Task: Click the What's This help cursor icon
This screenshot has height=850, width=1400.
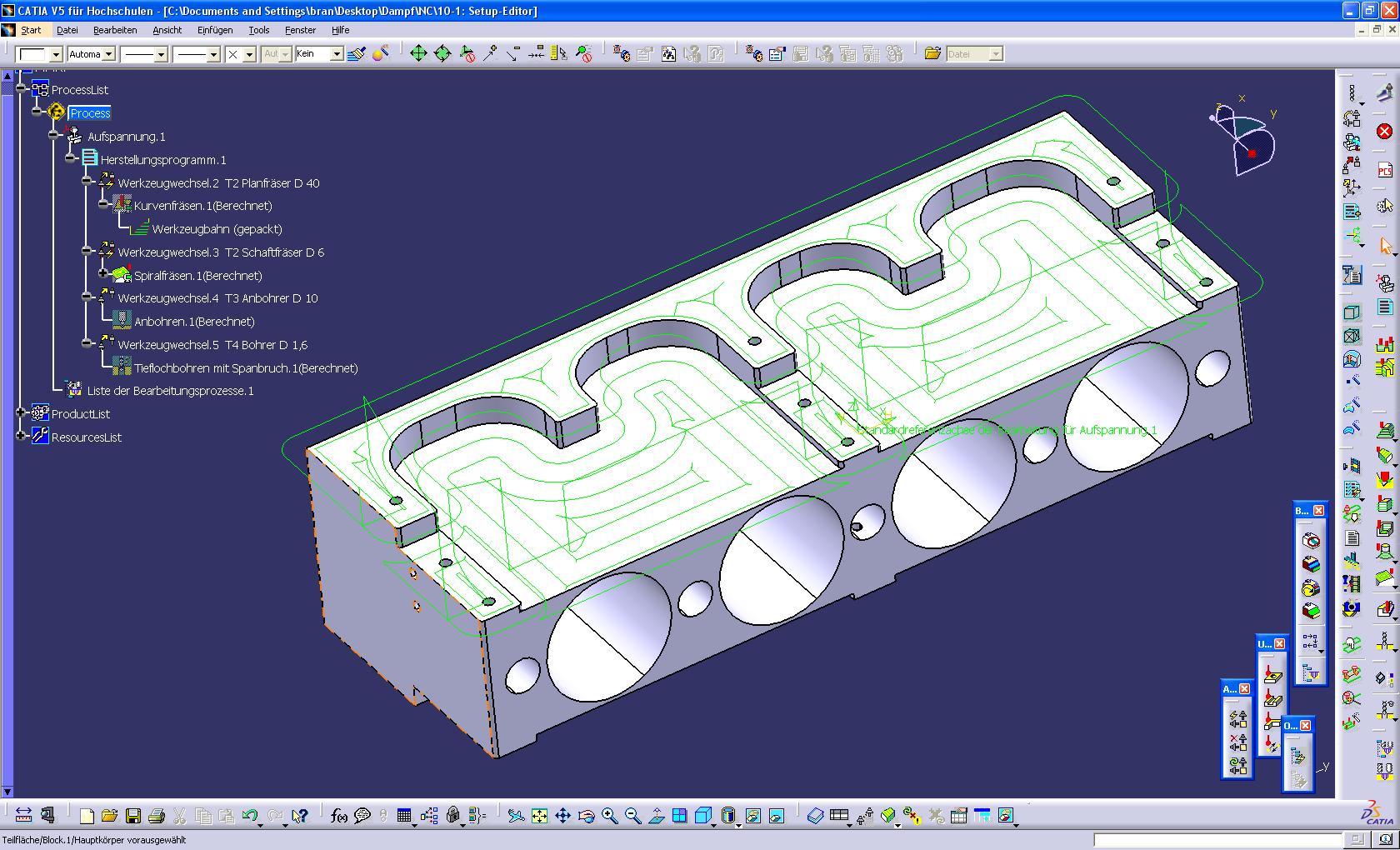Action: (300, 816)
